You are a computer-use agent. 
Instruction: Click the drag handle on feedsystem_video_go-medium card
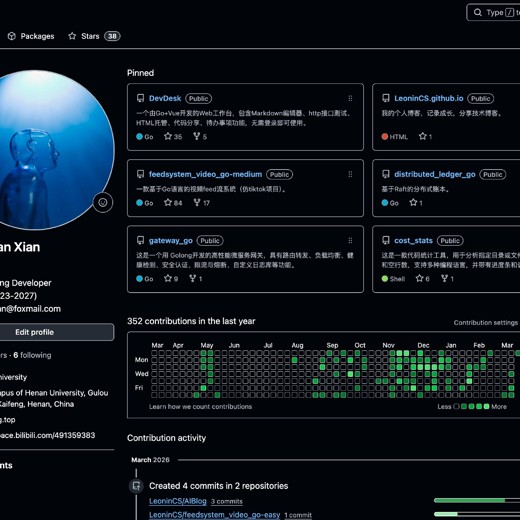click(x=350, y=174)
